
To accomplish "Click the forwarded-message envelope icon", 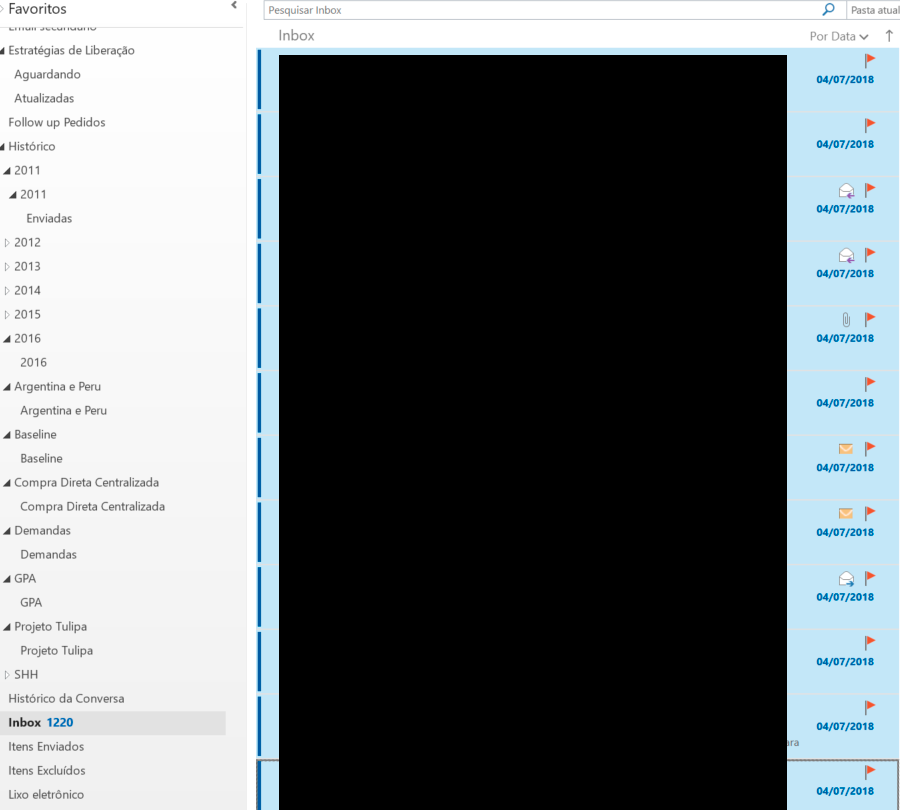I will click(846, 579).
